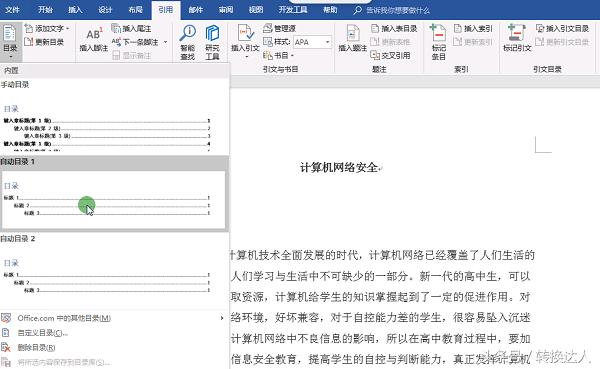Screen dimensions: 600x369
Task: Choose 自定义目录 menu item
Action: [x=114, y=333]
